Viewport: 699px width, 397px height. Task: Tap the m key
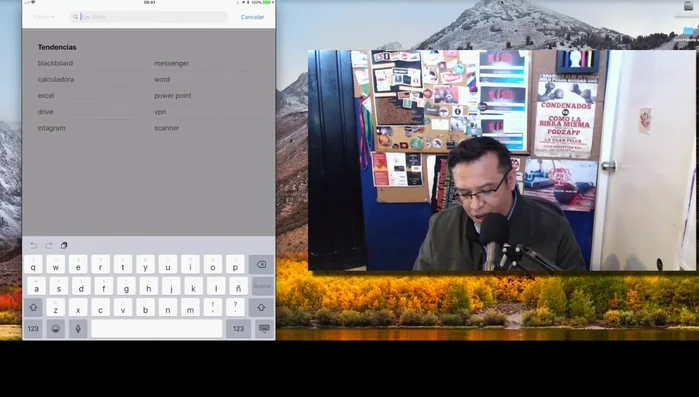coord(190,307)
